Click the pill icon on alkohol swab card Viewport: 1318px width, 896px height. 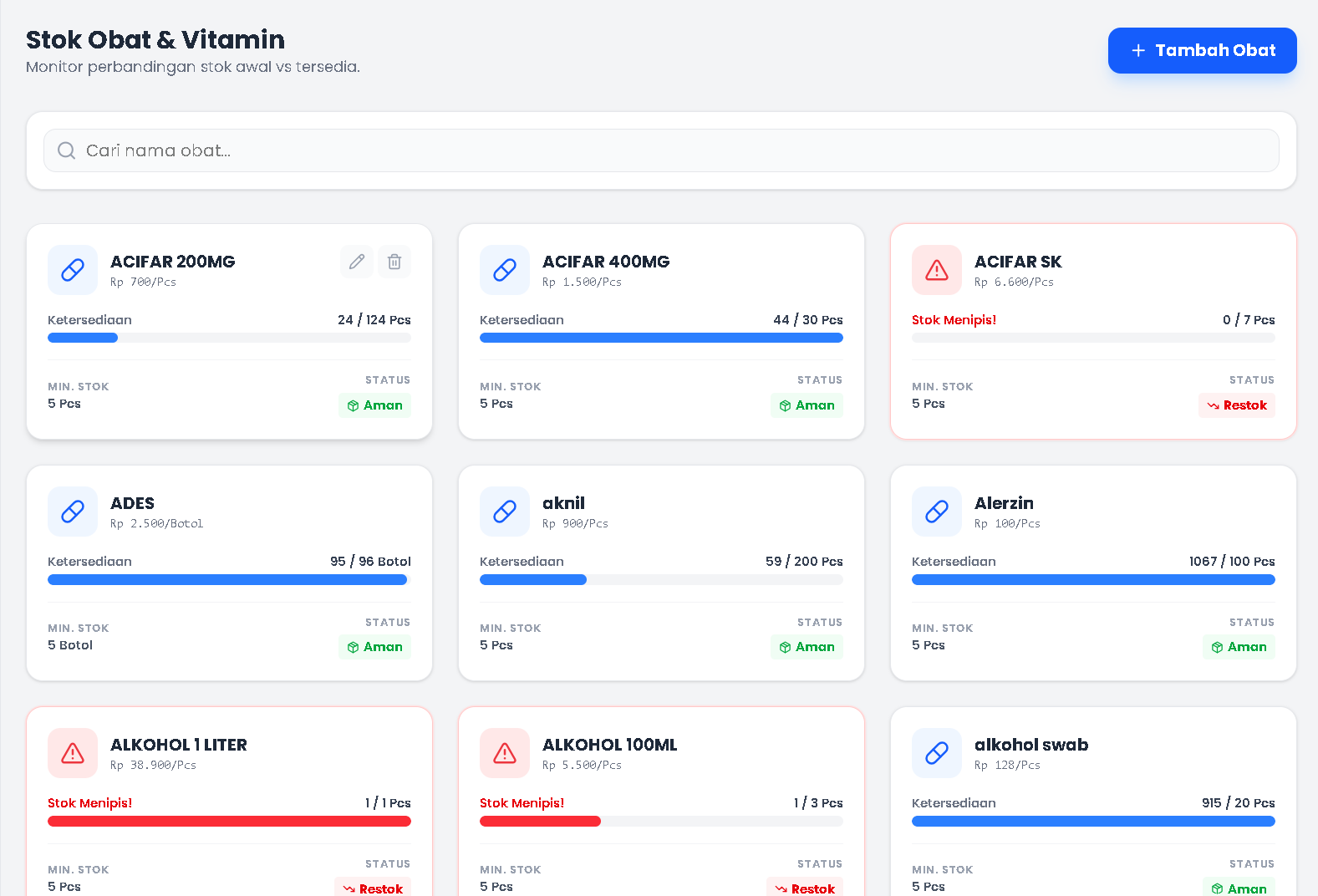(x=937, y=753)
